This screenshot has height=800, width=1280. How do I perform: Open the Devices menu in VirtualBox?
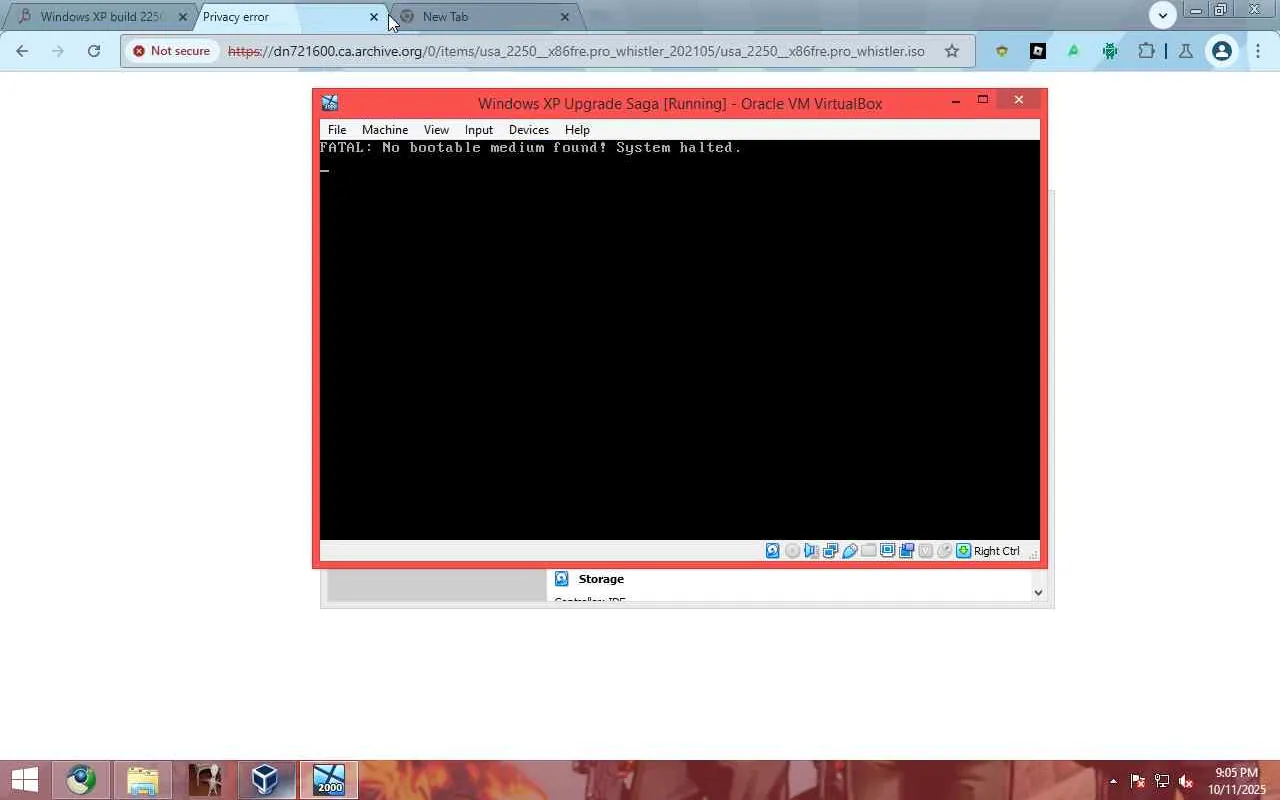[529, 130]
